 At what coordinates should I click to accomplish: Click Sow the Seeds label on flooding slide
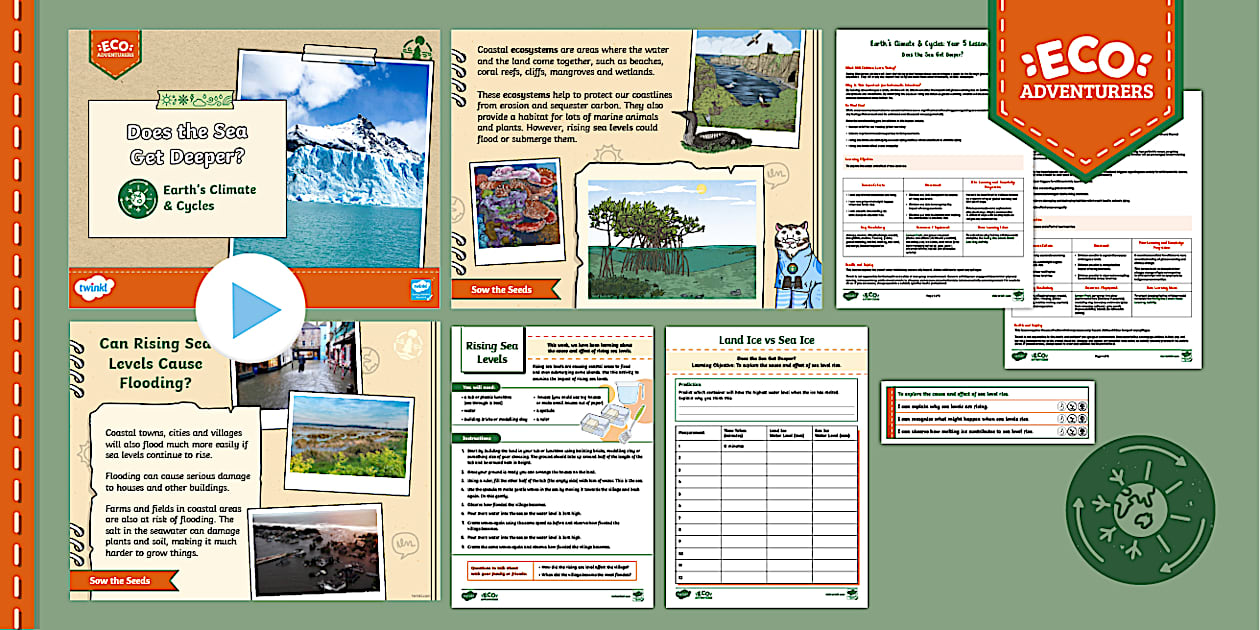(121, 580)
